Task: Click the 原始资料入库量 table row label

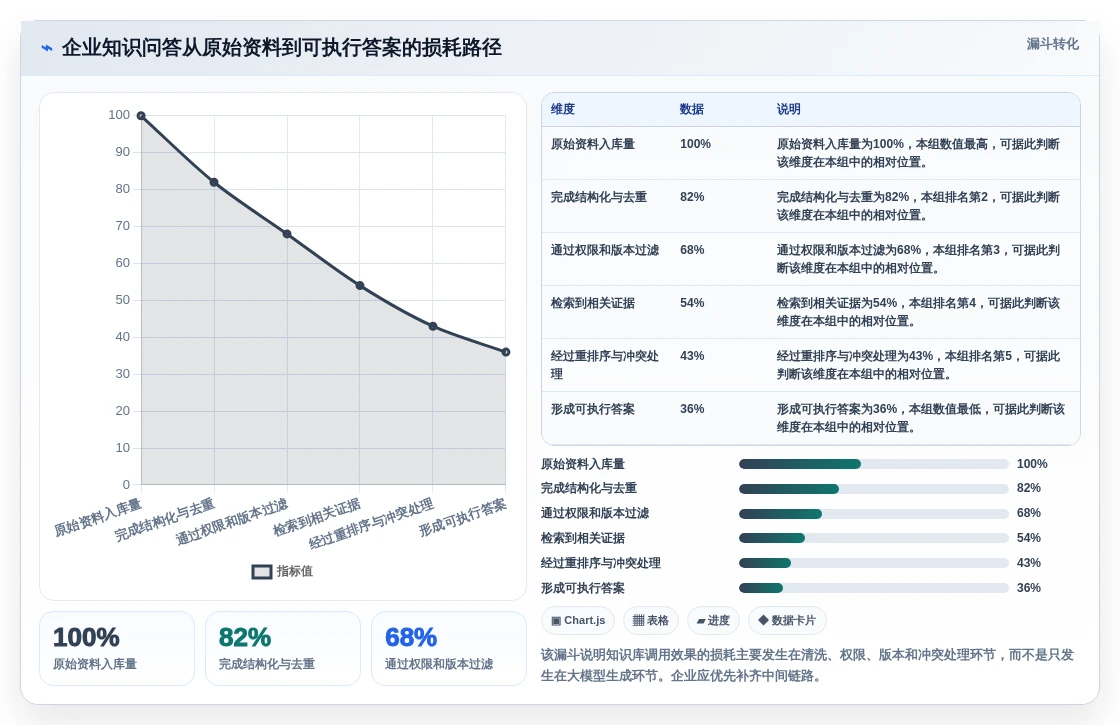Action: click(593, 144)
